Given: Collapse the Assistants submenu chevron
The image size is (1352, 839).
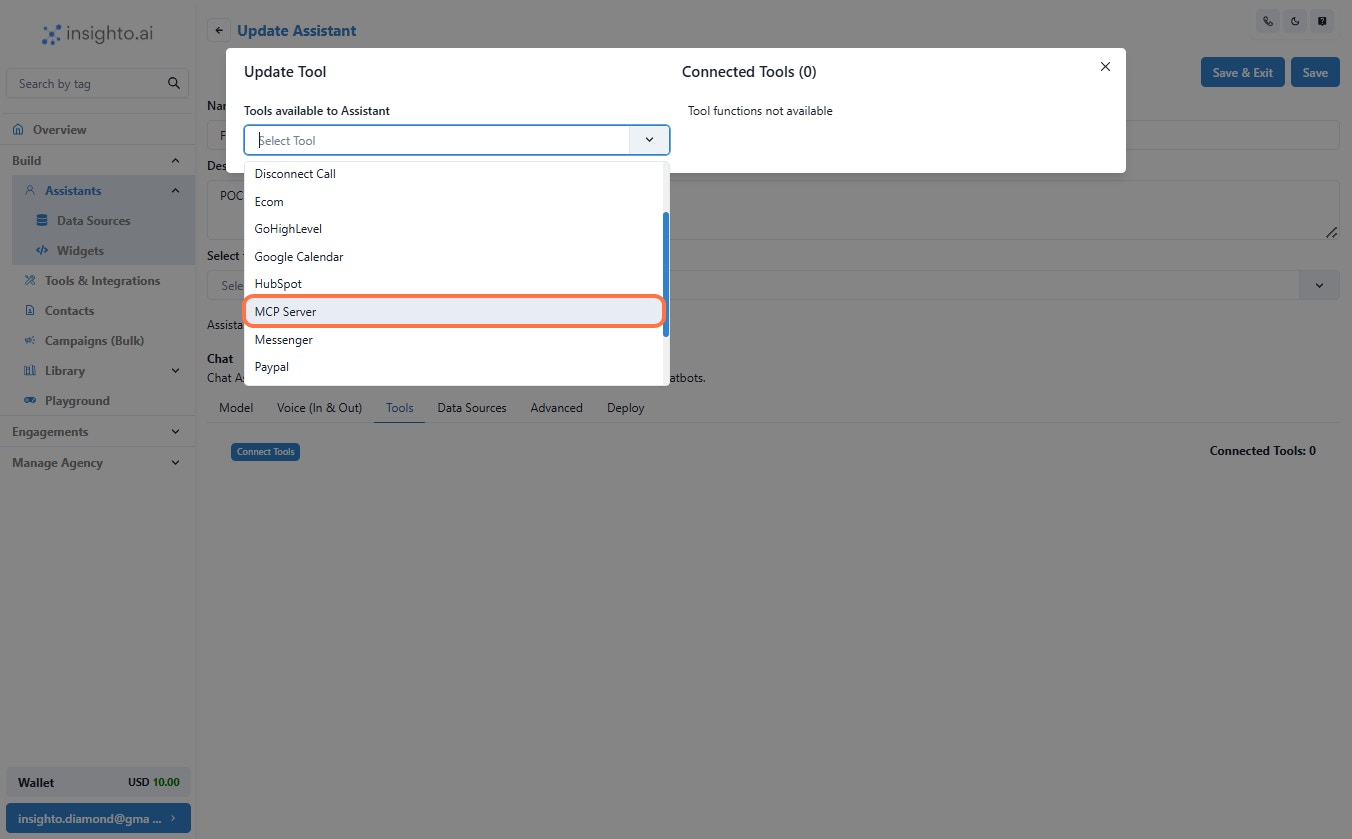Looking at the screenshot, I should pyautogui.click(x=175, y=190).
